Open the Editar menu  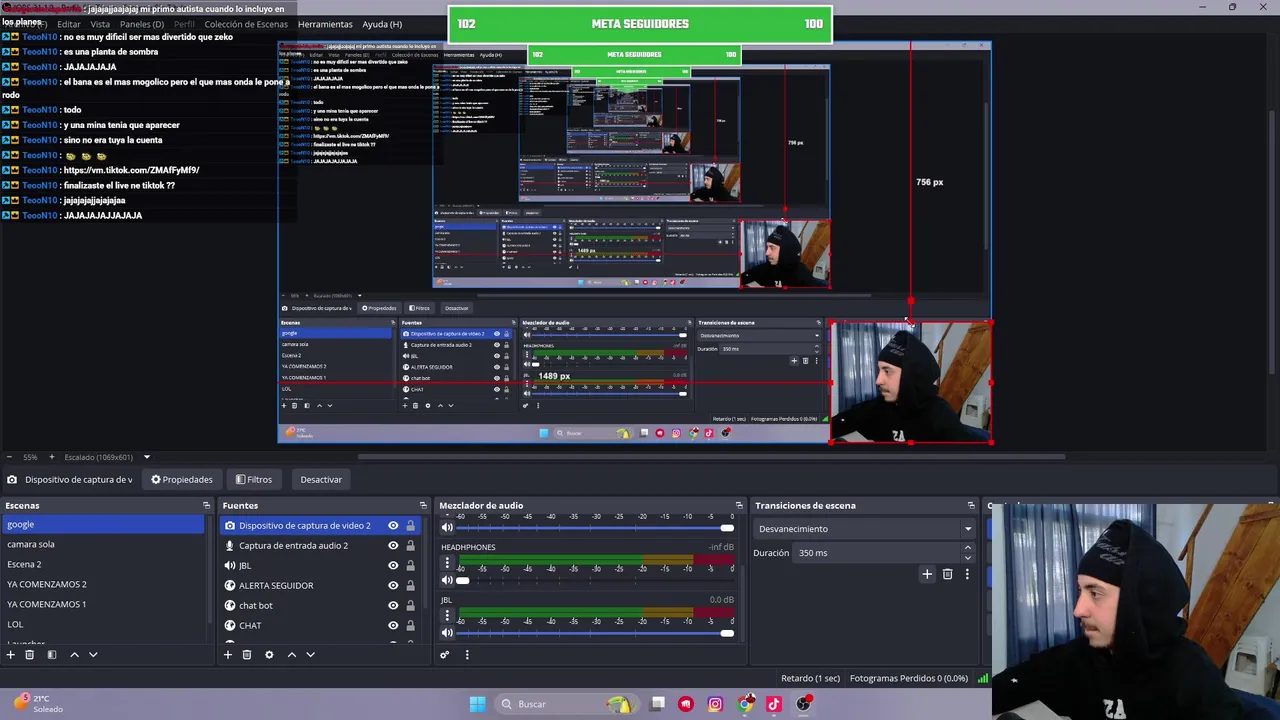click(69, 24)
